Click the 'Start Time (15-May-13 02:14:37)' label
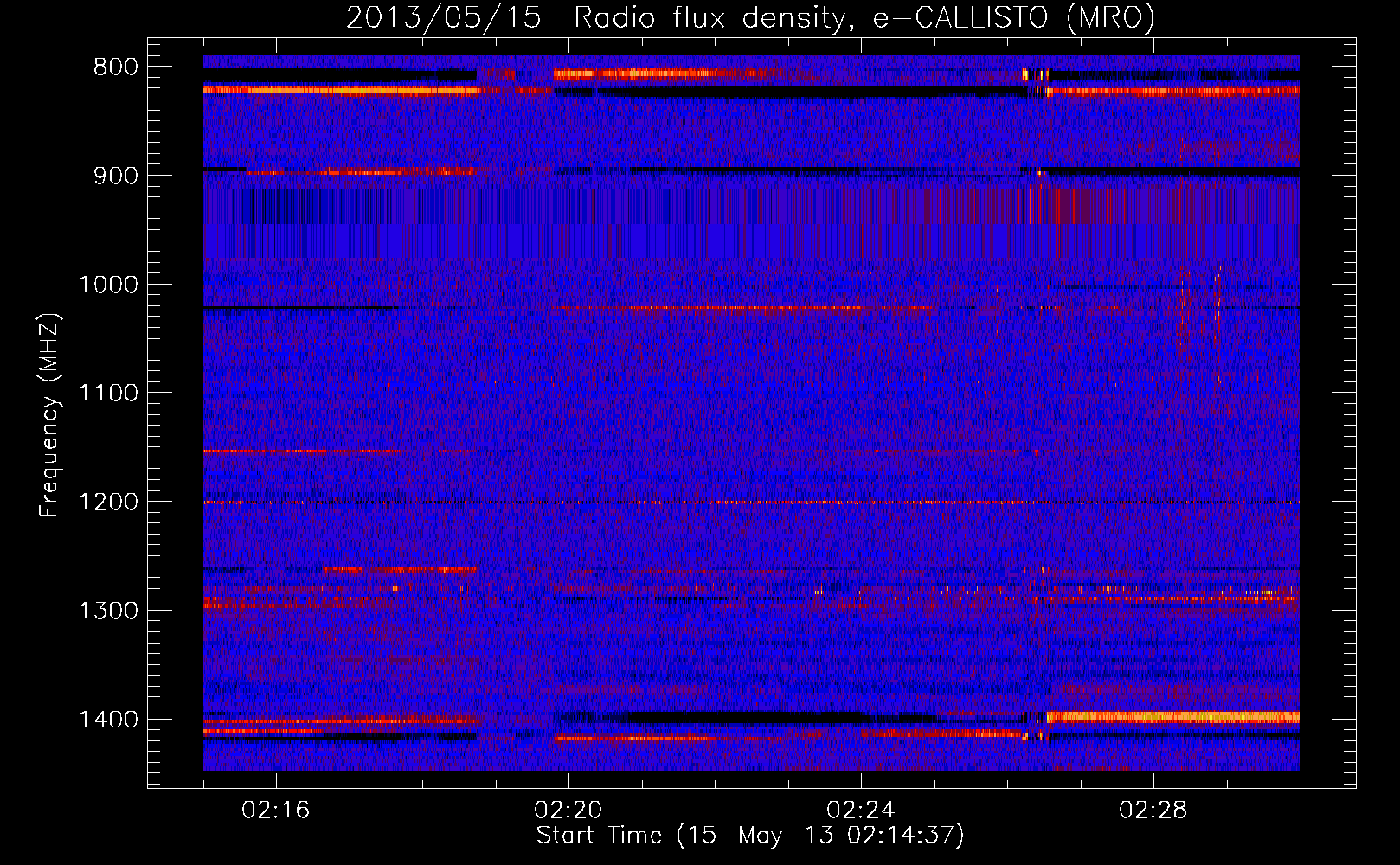The image size is (1400, 865). (750, 836)
